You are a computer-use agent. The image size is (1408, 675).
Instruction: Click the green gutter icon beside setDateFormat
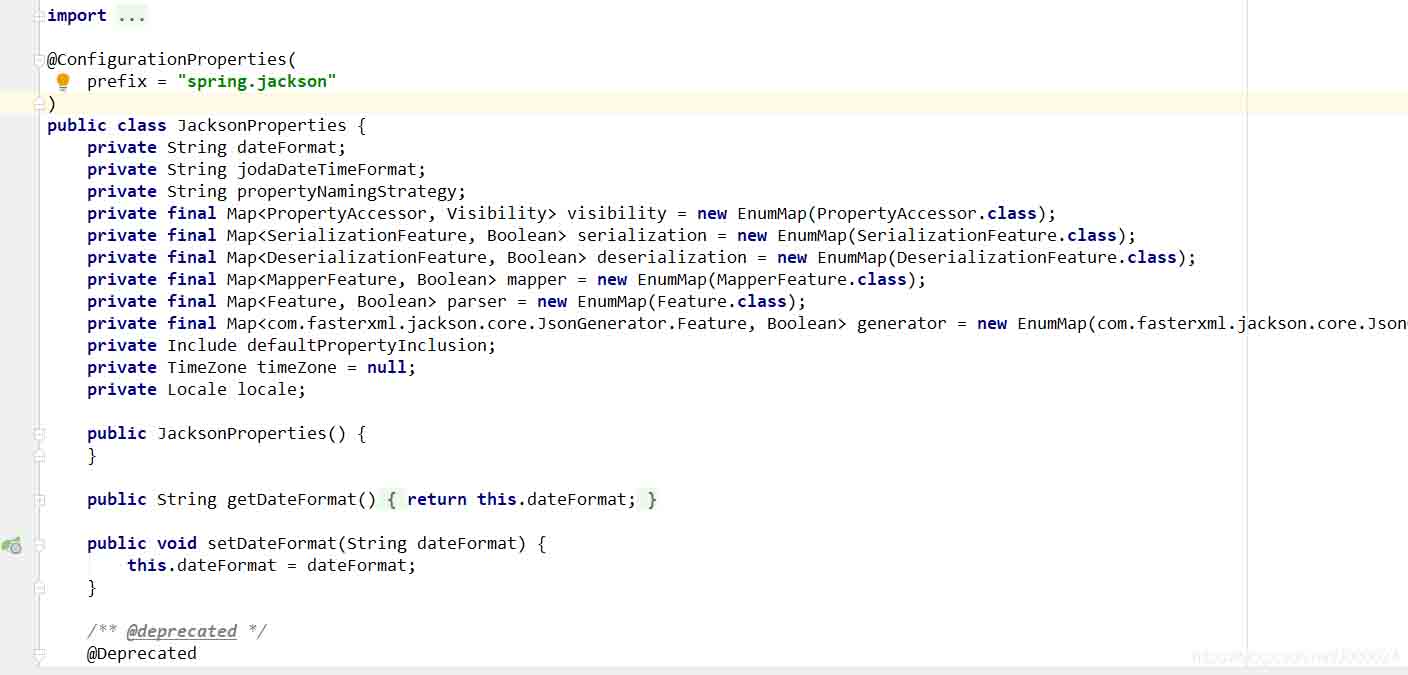click(12, 546)
